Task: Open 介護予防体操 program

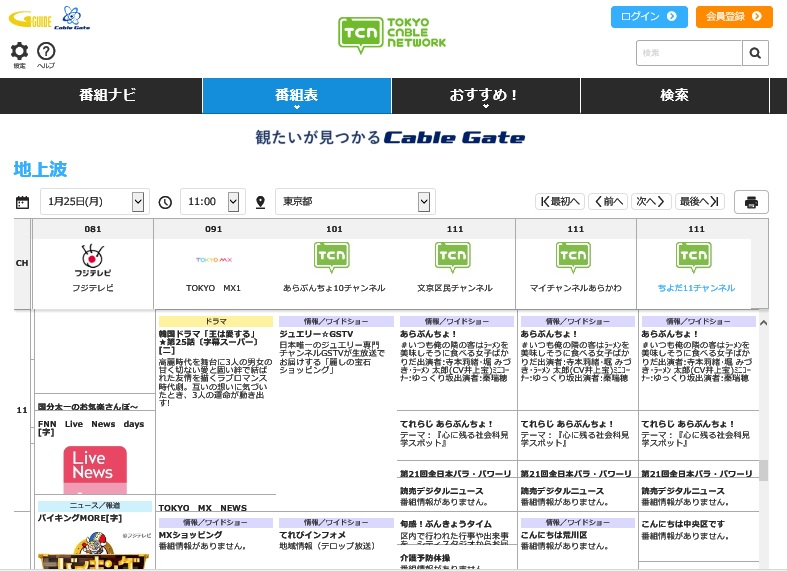Action: [x=425, y=557]
